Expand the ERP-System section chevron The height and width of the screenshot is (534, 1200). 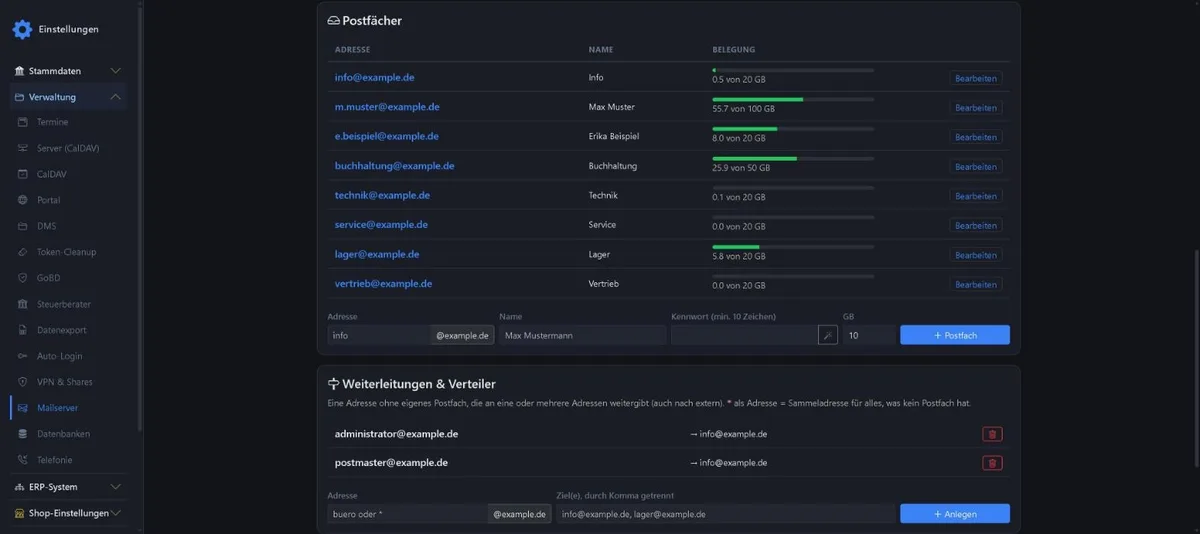[116, 487]
